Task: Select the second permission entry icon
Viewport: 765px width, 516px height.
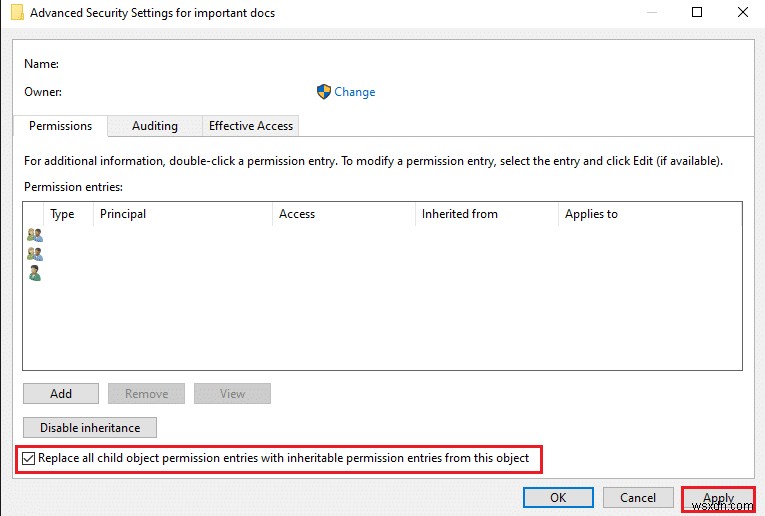Action: point(35,254)
